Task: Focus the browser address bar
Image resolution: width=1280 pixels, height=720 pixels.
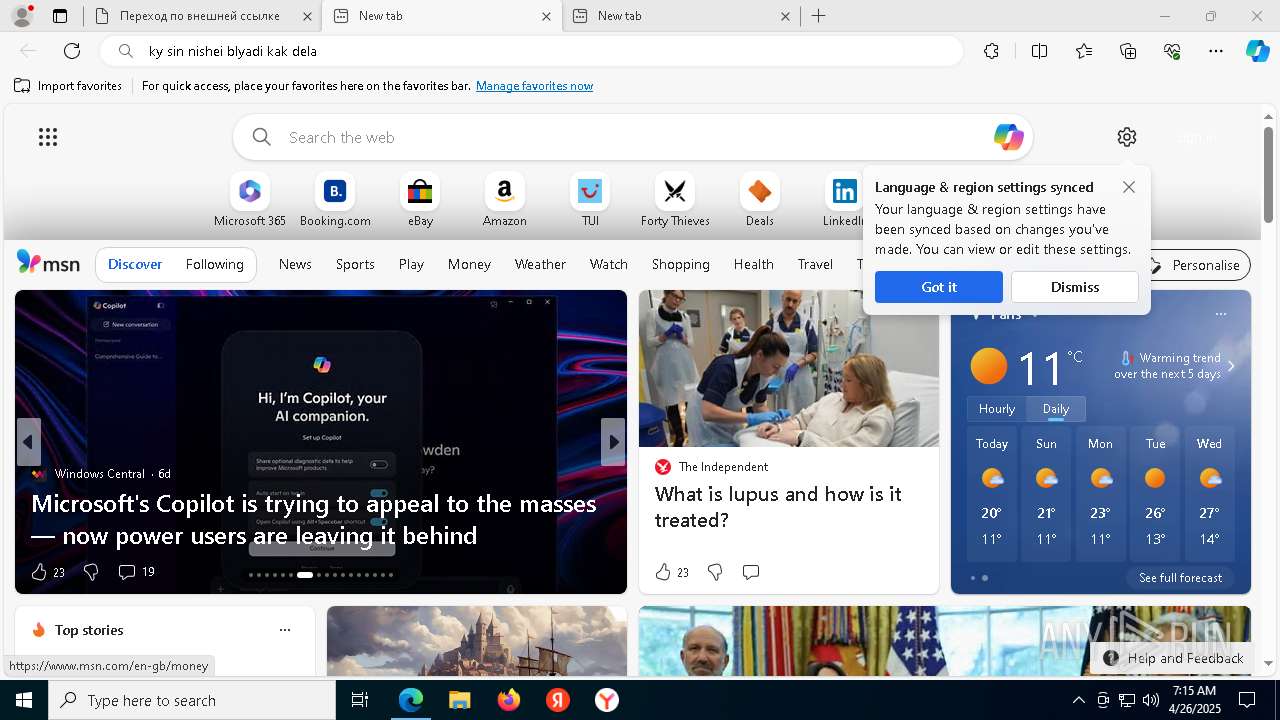Action: pyautogui.click(x=532, y=51)
